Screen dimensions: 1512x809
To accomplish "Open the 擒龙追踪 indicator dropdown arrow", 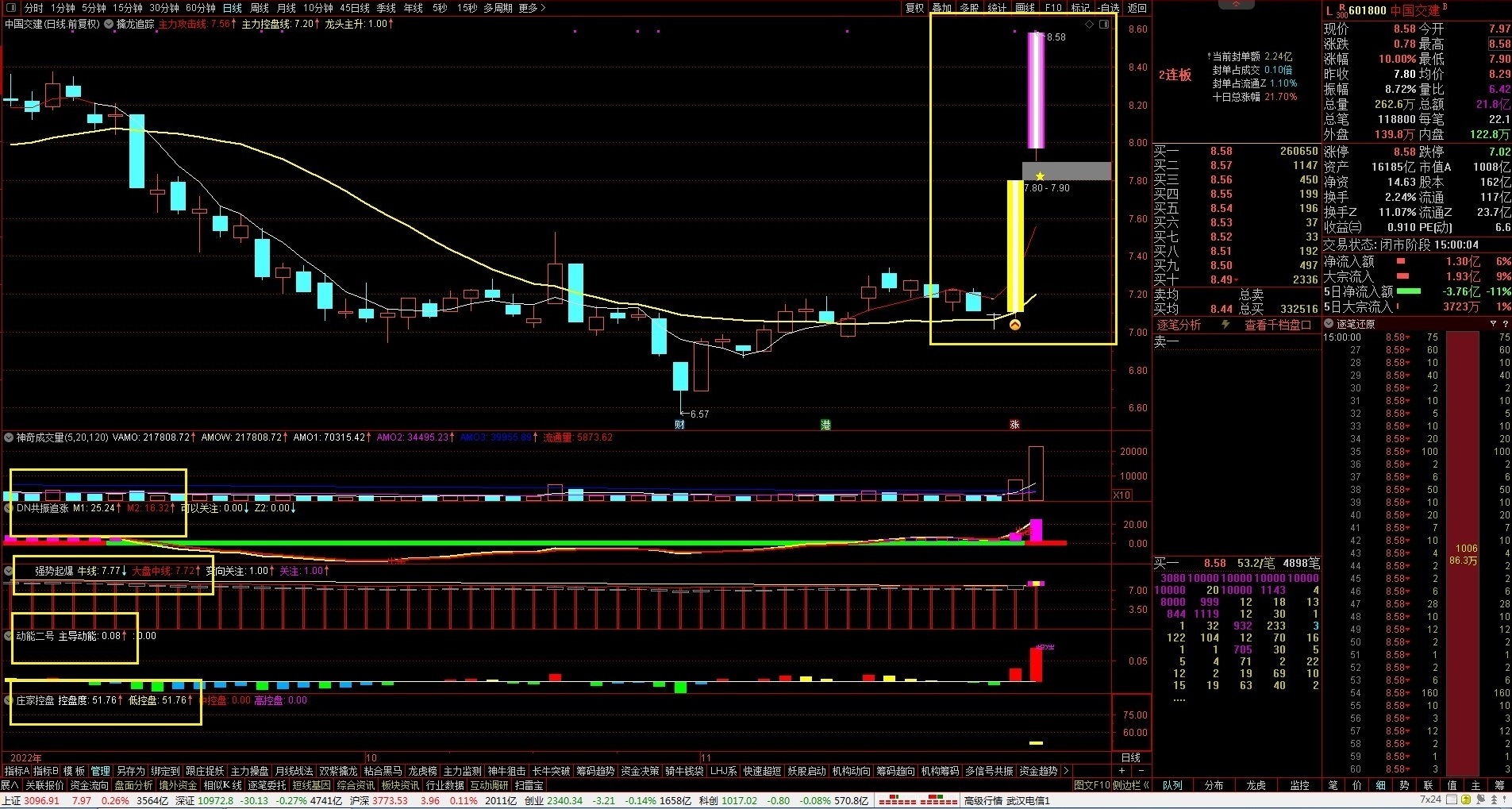I will pyautogui.click(x=109, y=24).
